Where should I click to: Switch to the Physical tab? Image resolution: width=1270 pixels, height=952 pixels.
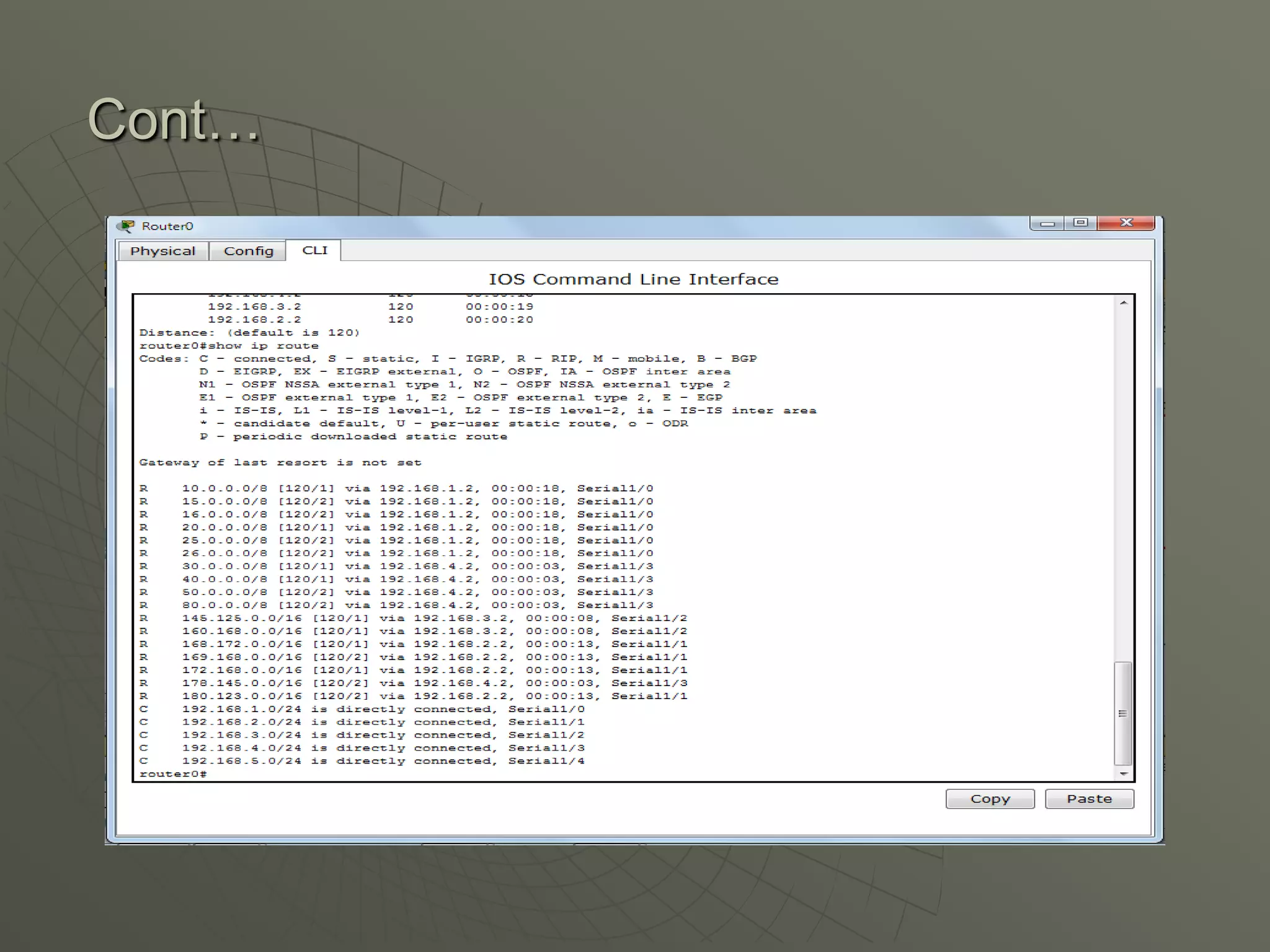click(162, 251)
